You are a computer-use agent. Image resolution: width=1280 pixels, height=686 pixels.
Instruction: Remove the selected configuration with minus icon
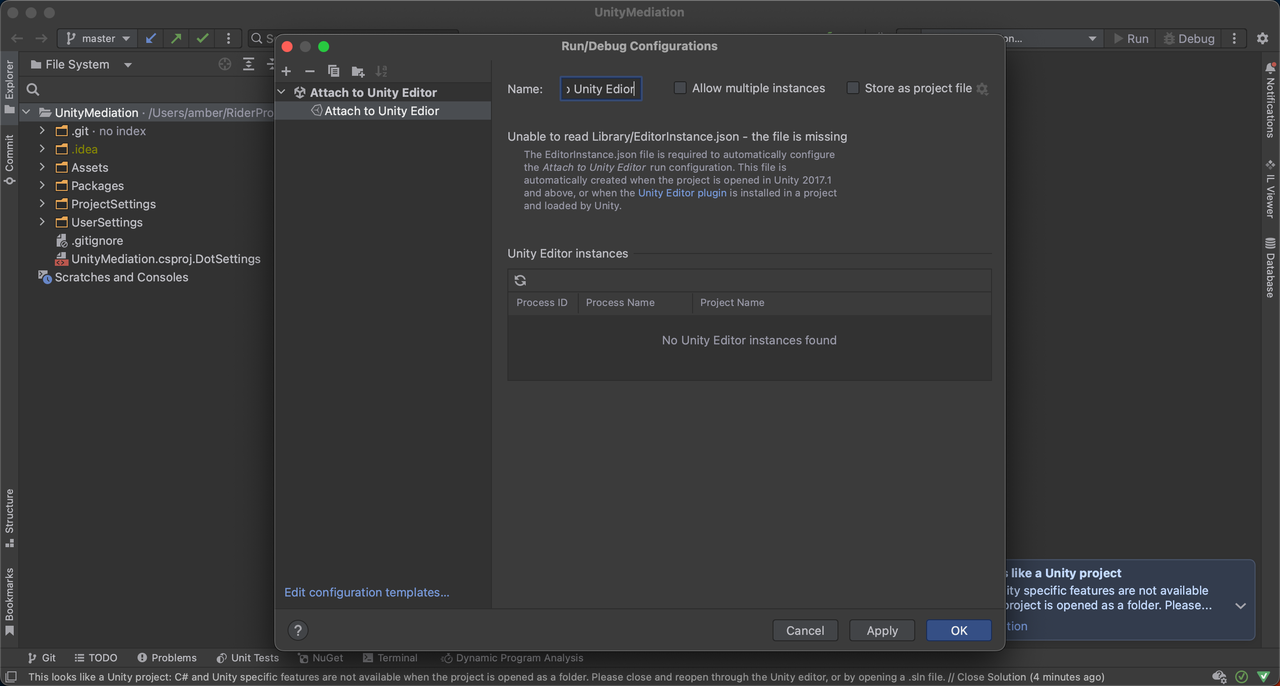coord(310,71)
